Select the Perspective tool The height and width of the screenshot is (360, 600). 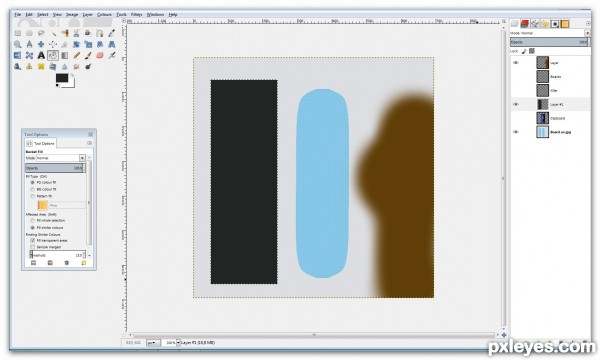coord(111,44)
